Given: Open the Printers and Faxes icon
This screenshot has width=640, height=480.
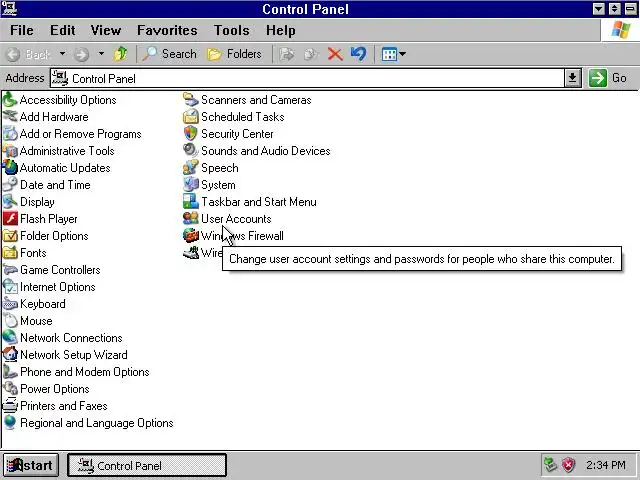Looking at the screenshot, I should point(10,406).
